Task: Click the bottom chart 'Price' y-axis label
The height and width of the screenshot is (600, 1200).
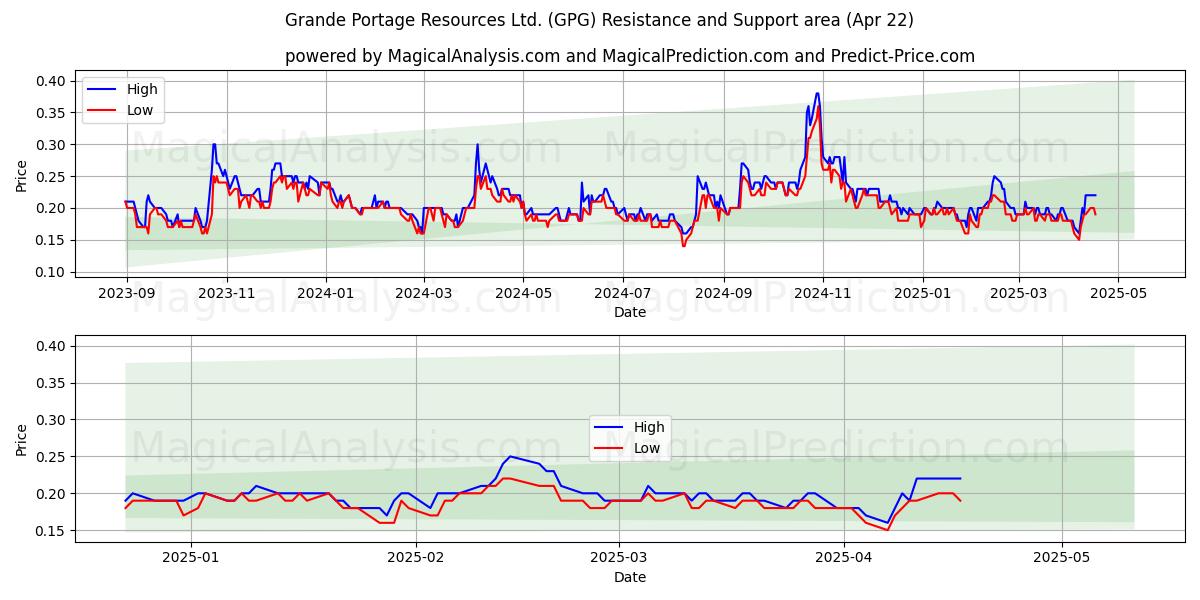Action: 22,439
